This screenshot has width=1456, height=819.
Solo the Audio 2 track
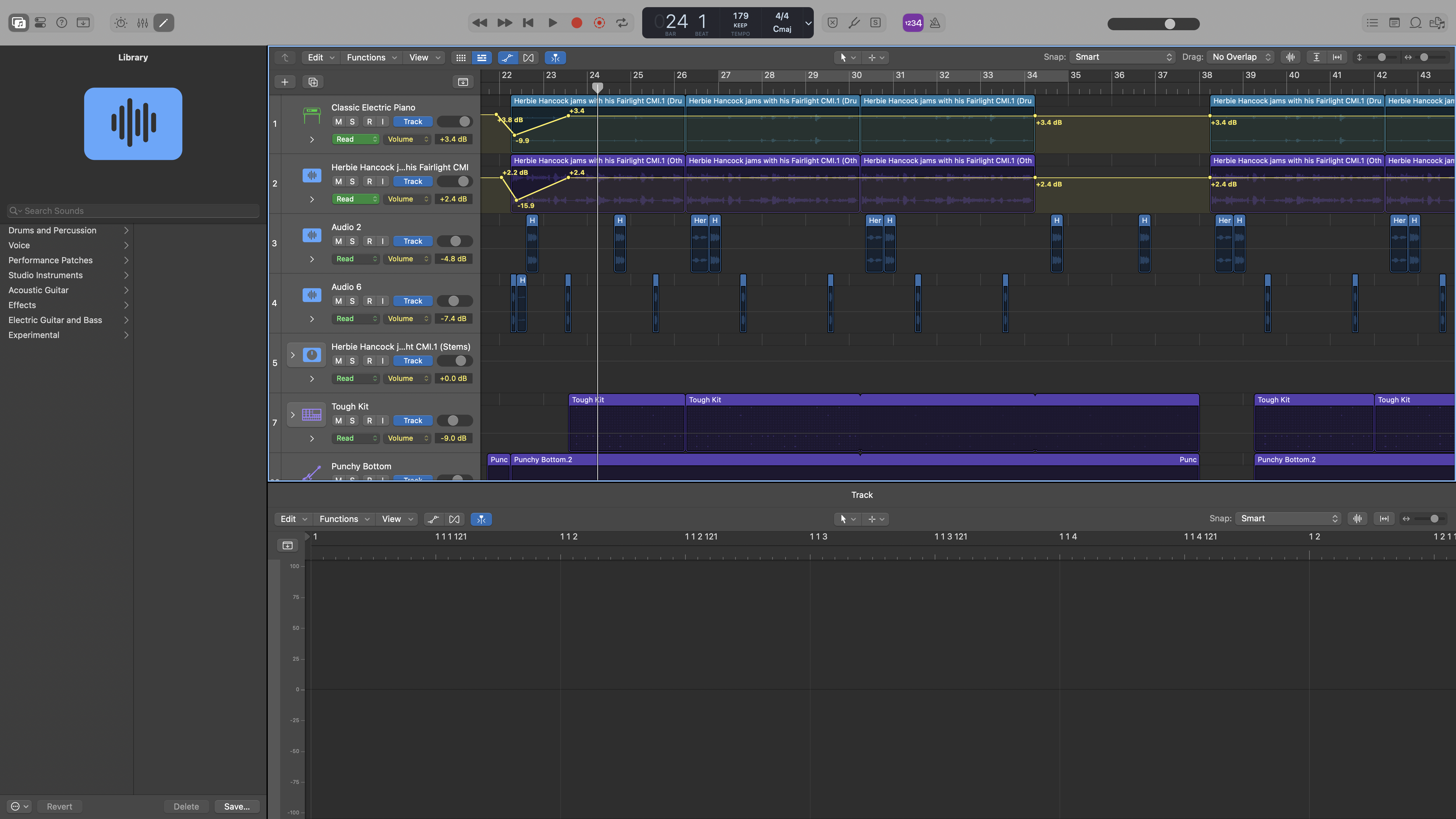point(352,241)
